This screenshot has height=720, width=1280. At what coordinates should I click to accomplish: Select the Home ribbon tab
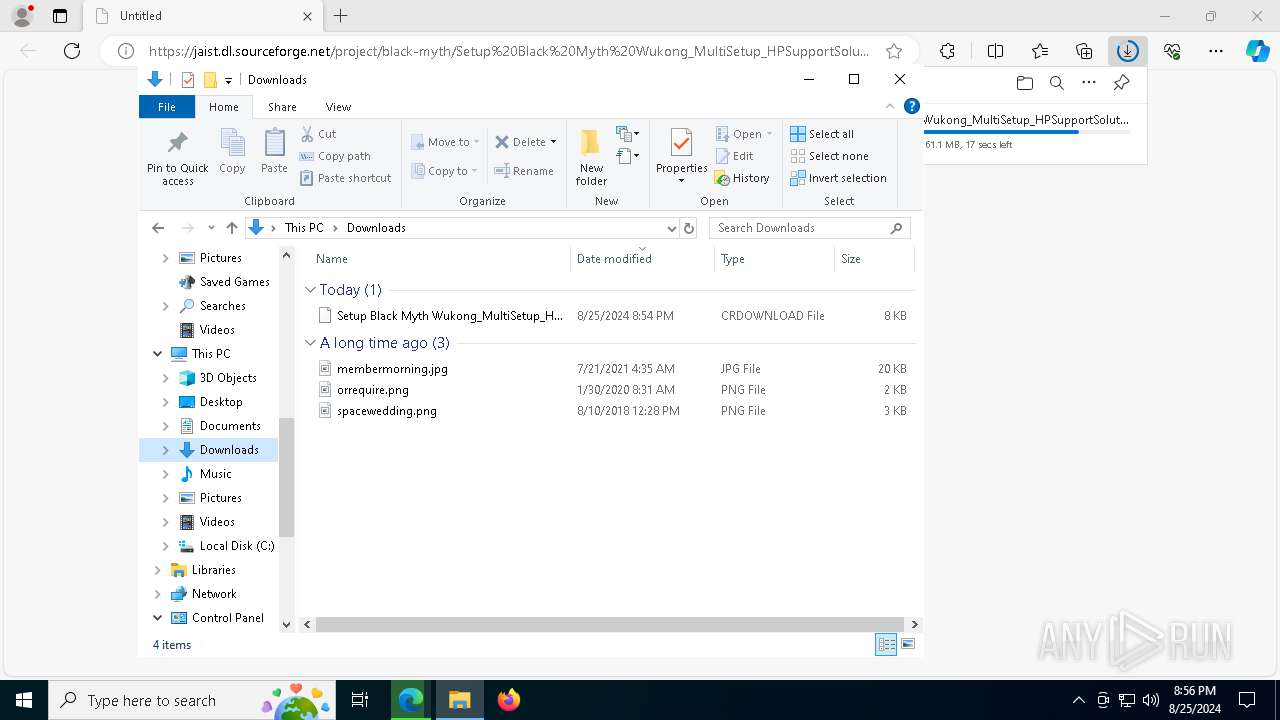click(x=224, y=107)
